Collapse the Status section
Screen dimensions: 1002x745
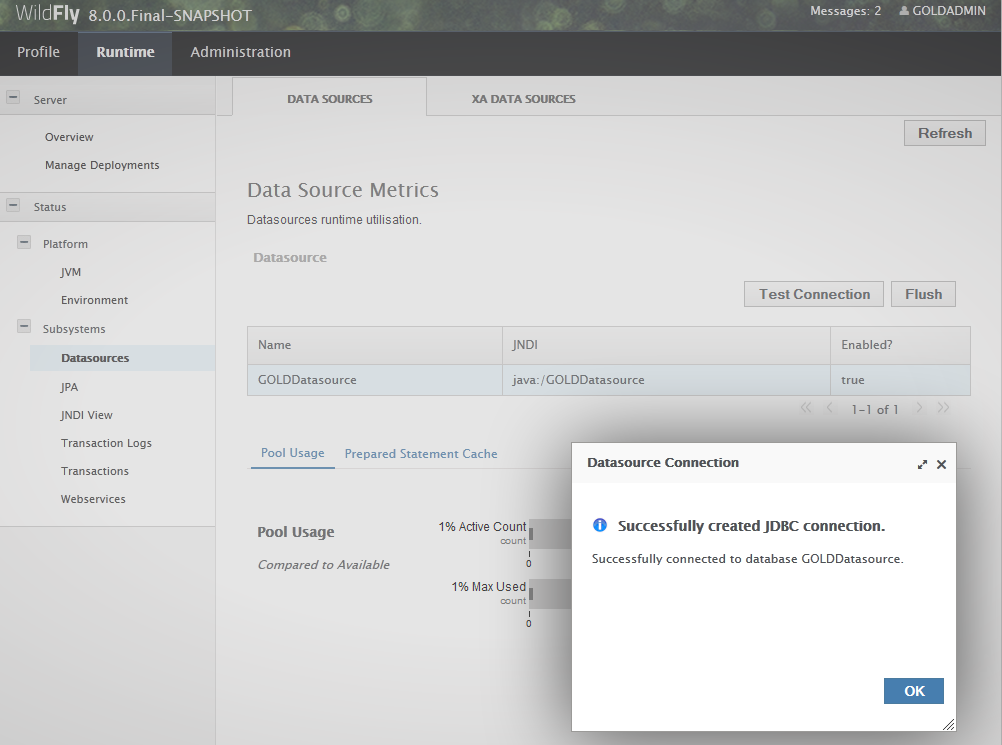pyautogui.click(x=13, y=205)
